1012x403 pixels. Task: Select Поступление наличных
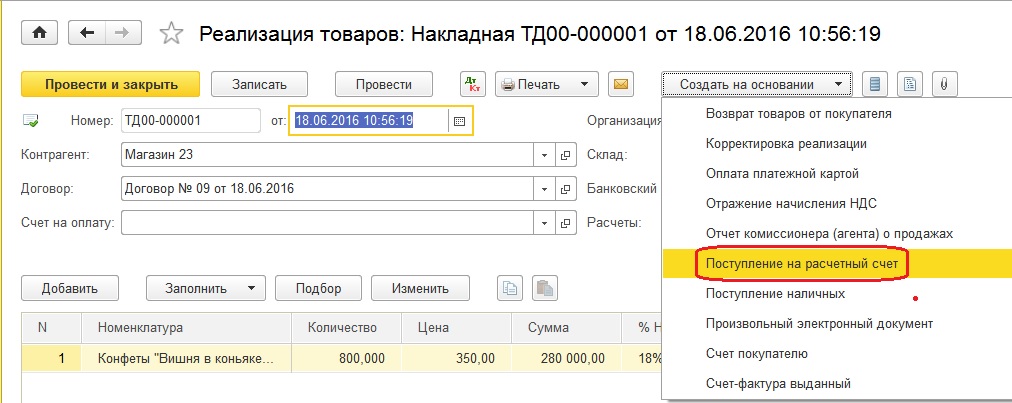click(775, 294)
